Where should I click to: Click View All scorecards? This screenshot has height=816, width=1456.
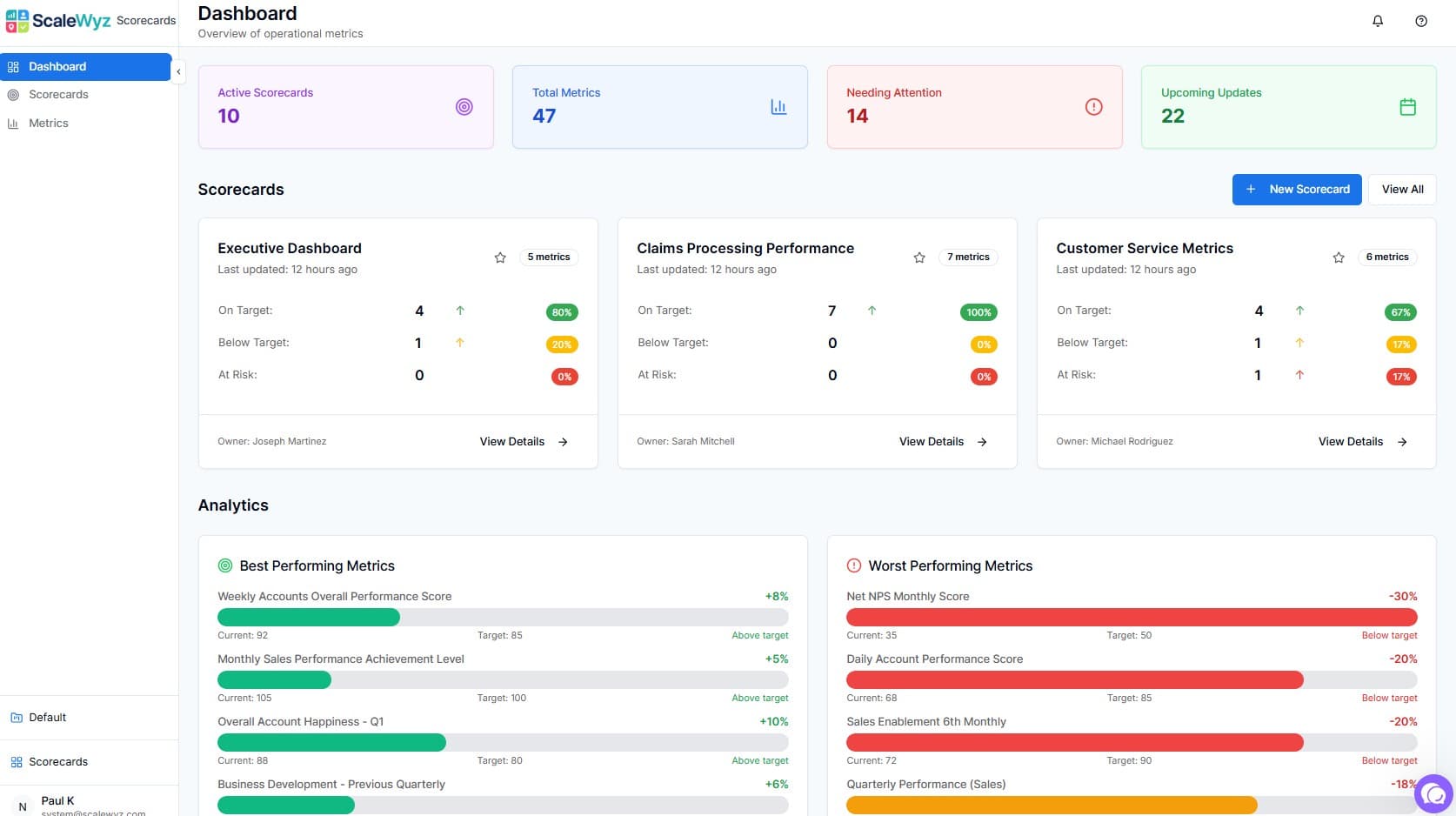(x=1401, y=189)
